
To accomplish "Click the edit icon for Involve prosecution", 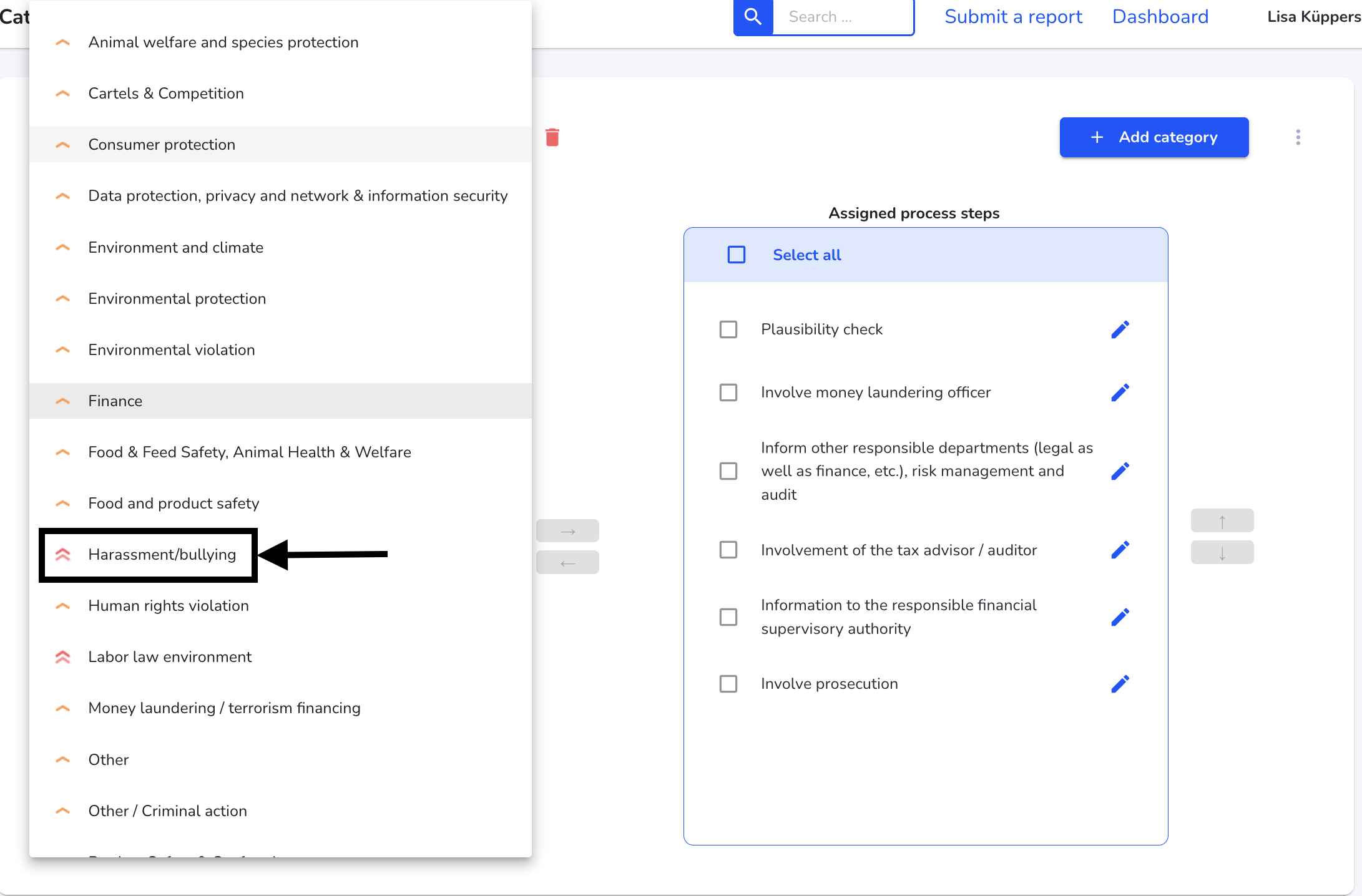I will [x=1119, y=683].
